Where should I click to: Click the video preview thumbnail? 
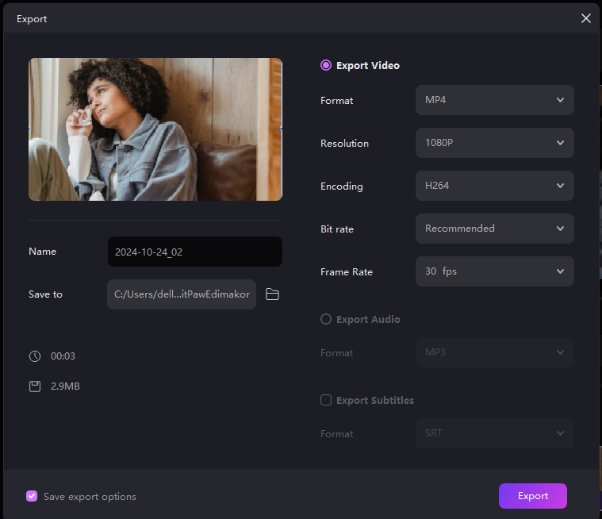point(155,129)
